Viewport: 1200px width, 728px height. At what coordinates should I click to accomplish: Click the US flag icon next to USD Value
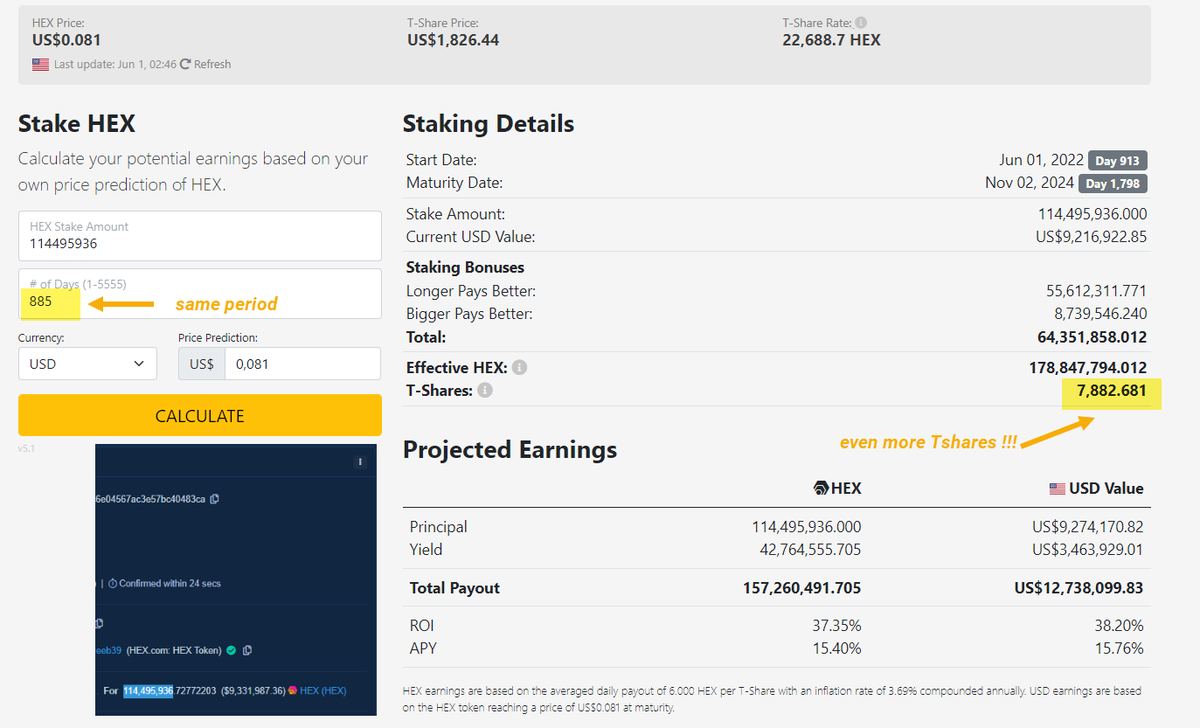(x=1057, y=488)
